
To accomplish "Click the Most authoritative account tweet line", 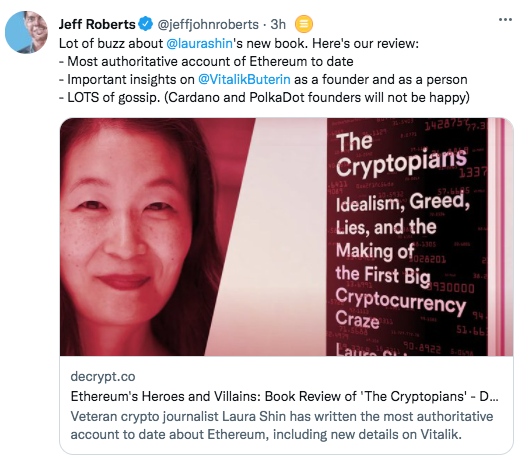I will 206,62.
